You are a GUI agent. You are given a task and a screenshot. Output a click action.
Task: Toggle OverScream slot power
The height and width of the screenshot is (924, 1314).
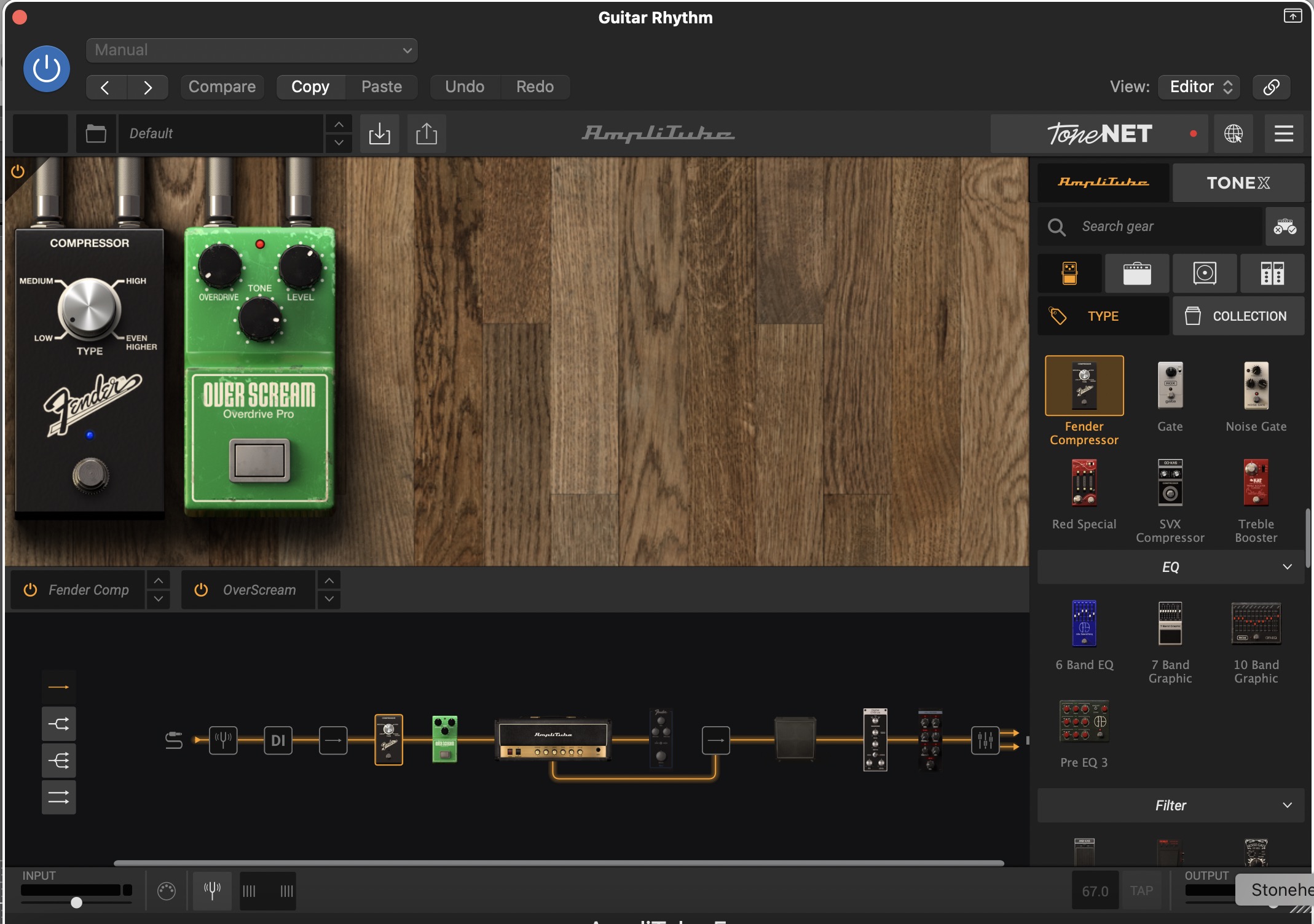201,590
